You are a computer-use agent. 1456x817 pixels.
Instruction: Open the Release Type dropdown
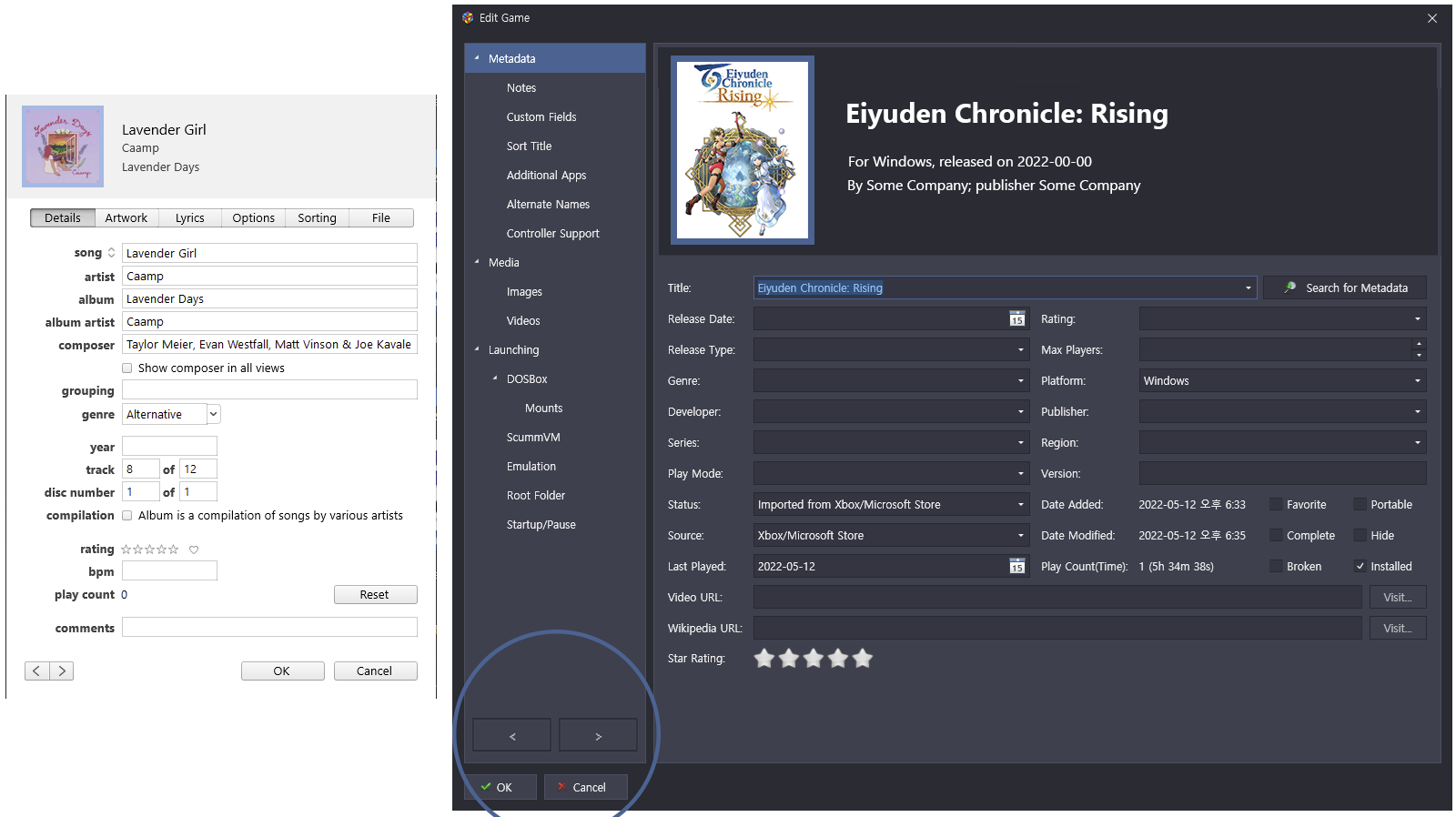point(1020,350)
